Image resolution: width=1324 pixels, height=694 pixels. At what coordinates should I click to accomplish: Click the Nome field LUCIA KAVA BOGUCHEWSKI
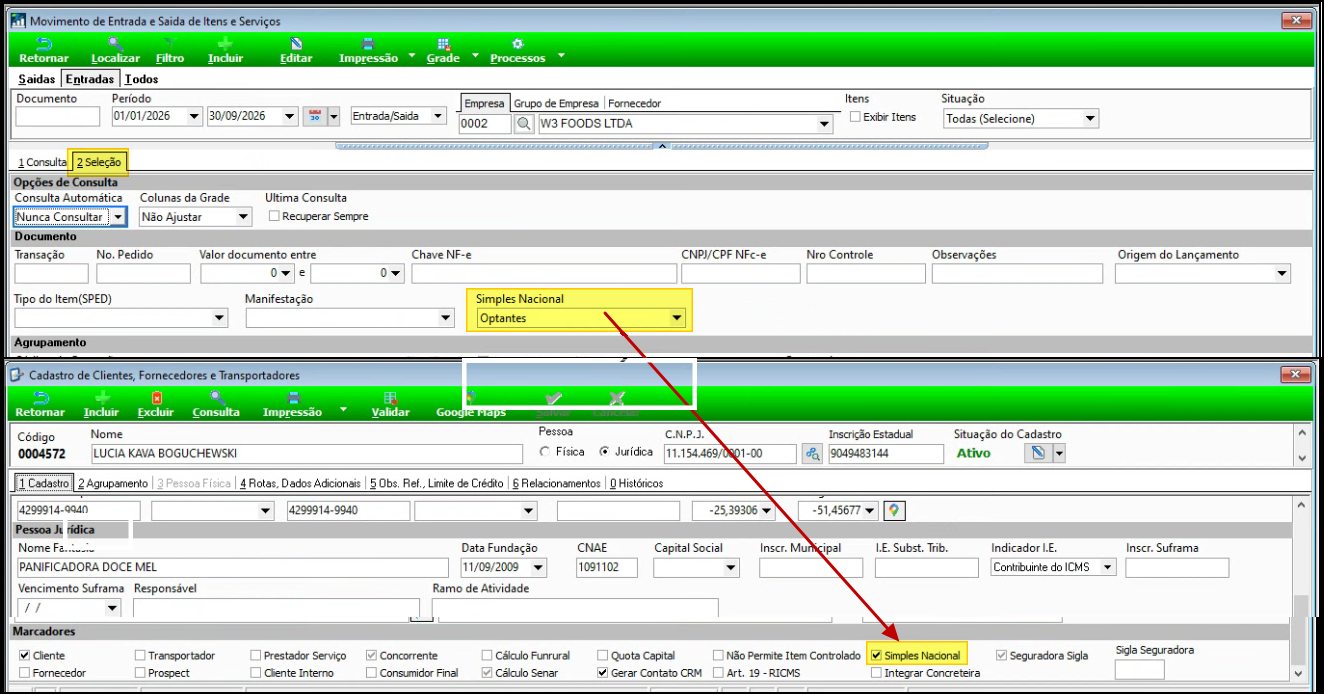point(306,453)
